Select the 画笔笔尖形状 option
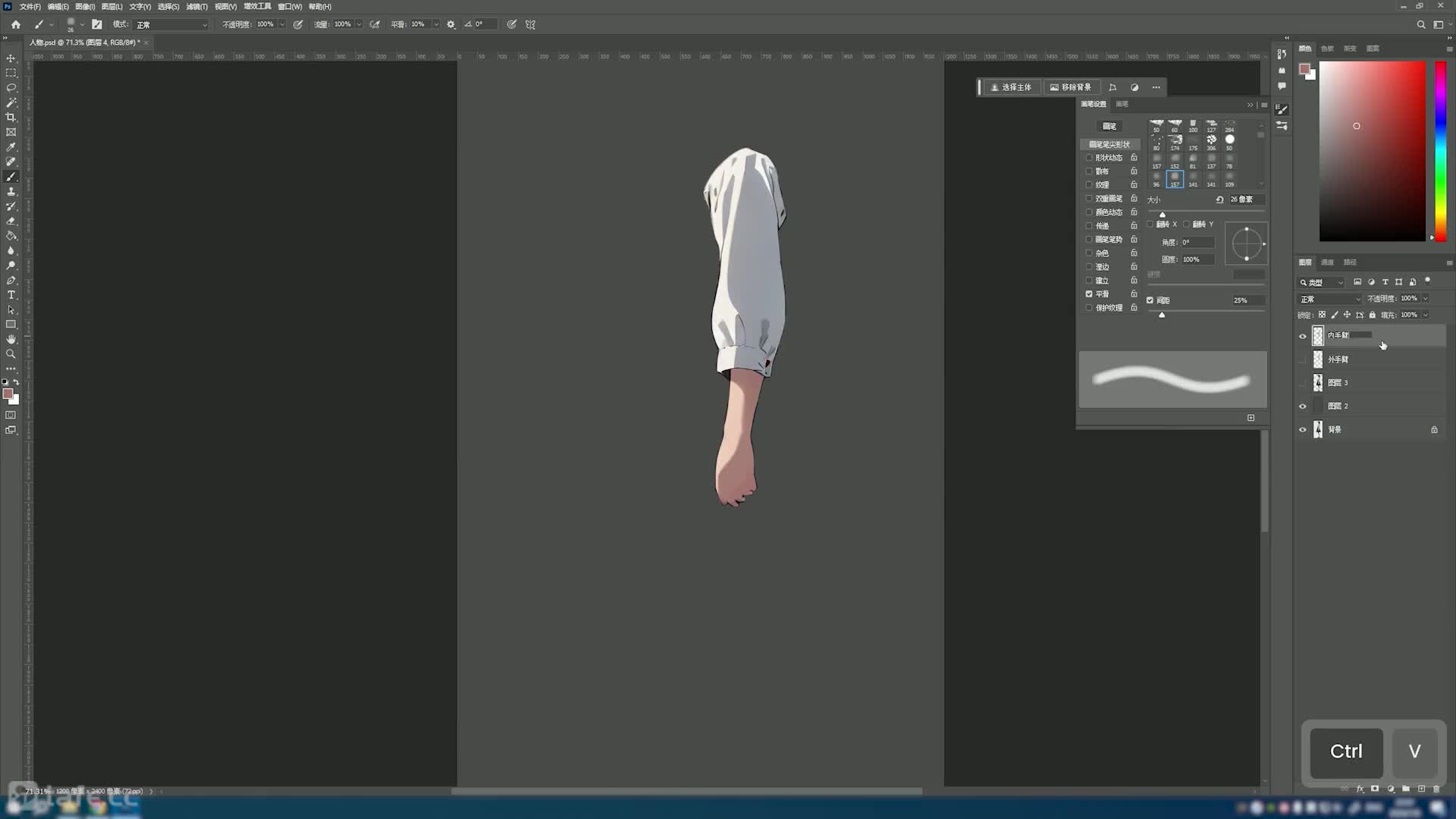Image resolution: width=1456 pixels, height=819 pixels. [x=1109, y=144]
